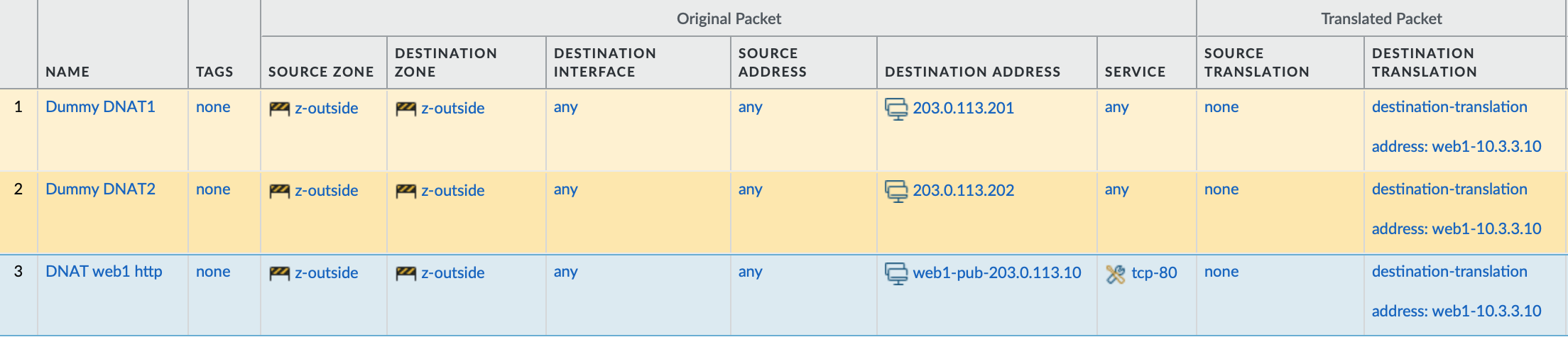This screenshot has height=342, width=1568.
Task: Select rule row number 3
Action: pos(18,272)
